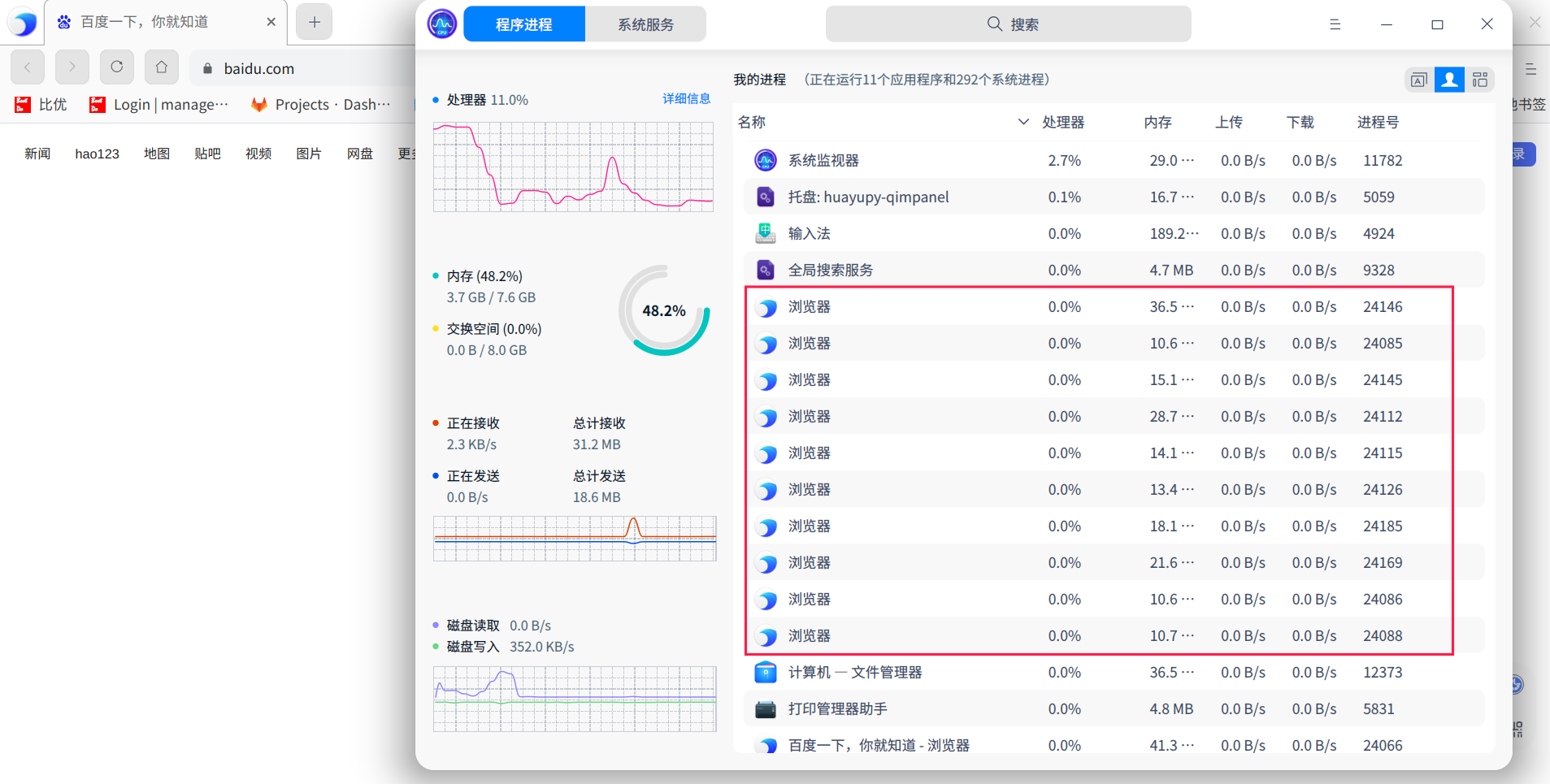Image resolution: width=1550 pixels, height=784 pixels.
Task: Open the 详细信息 link for the processor
Action: coord(687,98)
